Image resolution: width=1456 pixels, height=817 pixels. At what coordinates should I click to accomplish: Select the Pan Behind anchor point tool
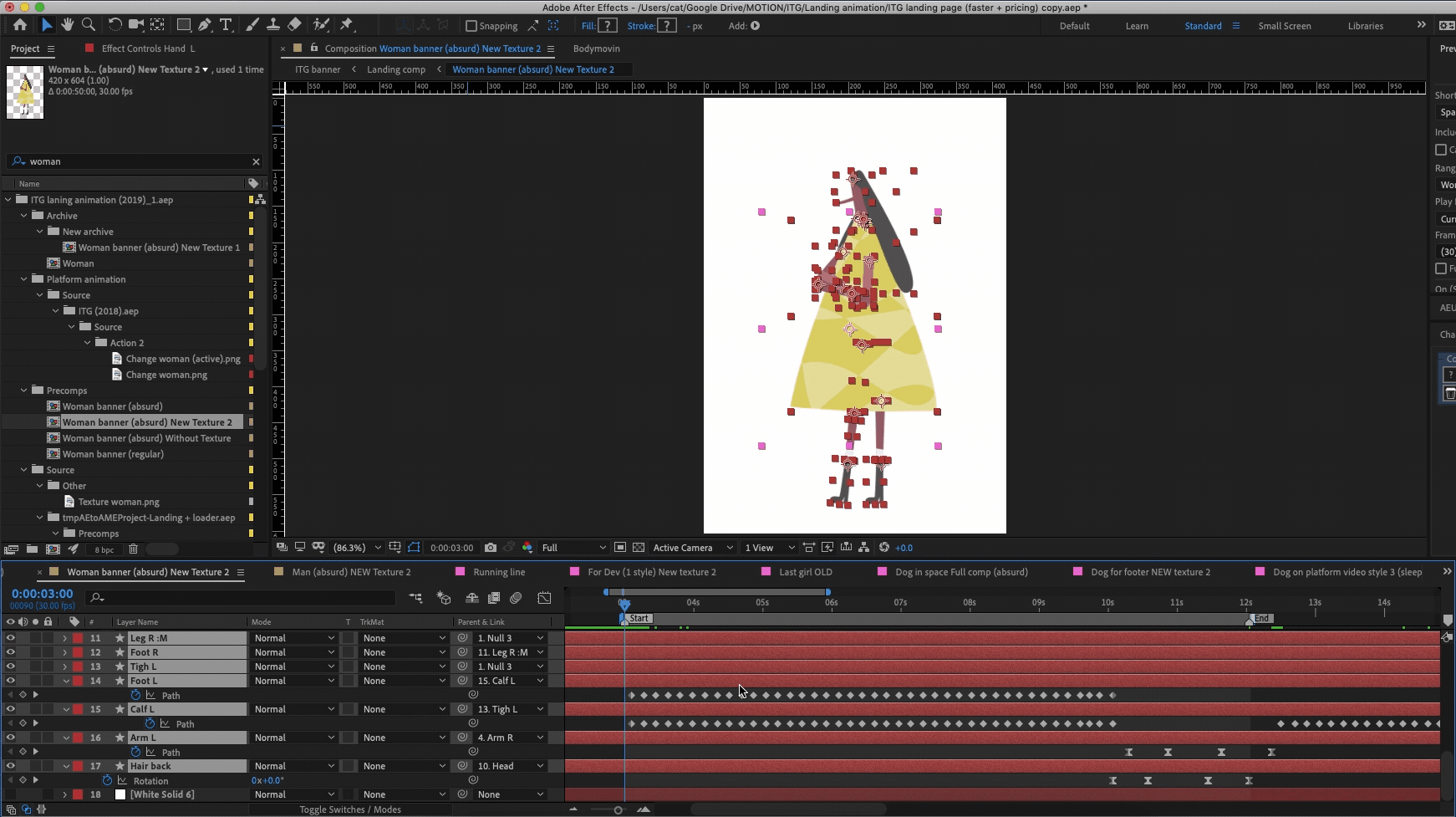point(156,25)
